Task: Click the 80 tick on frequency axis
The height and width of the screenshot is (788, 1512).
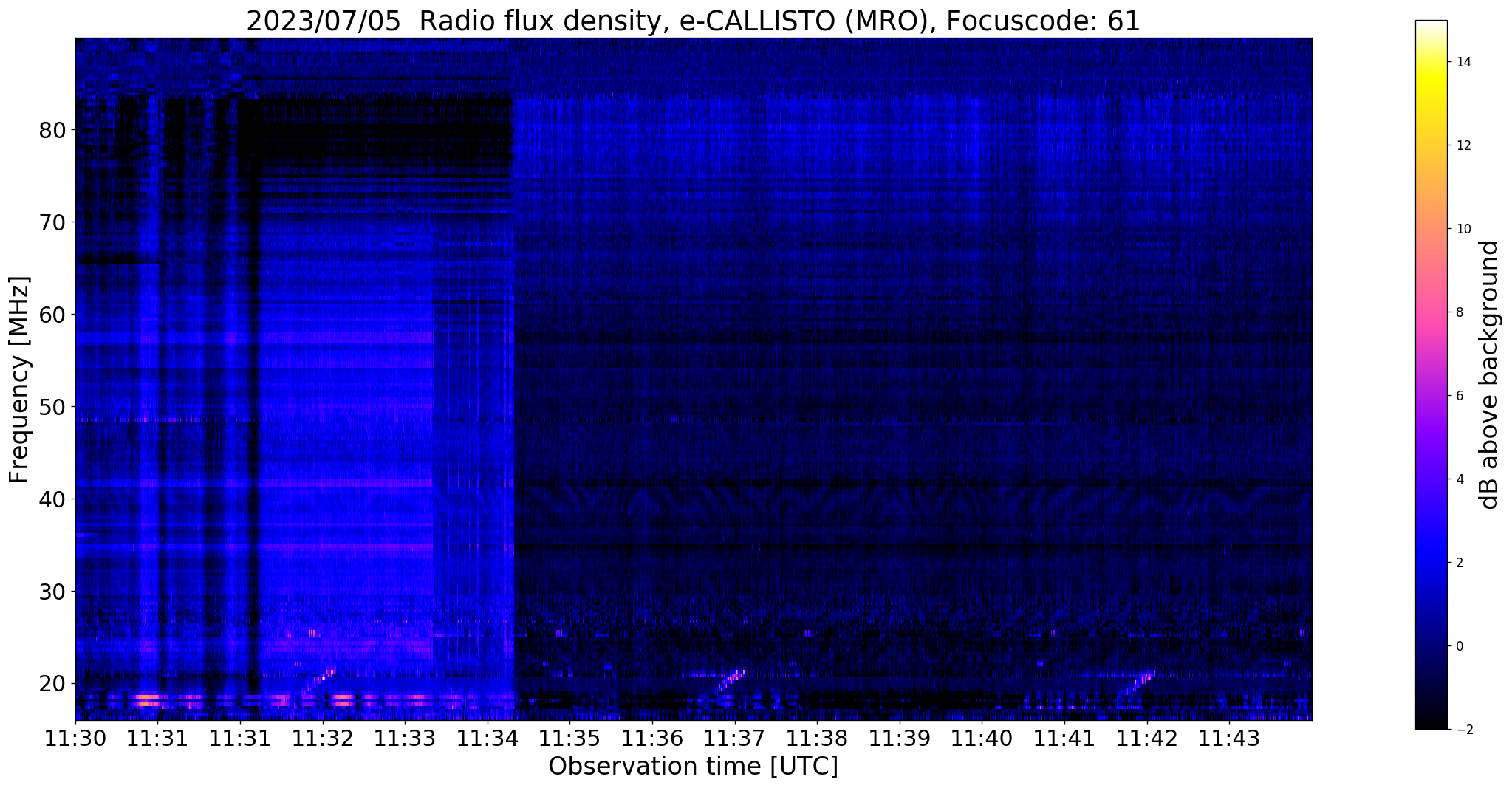Action: [x=52, y=130]
